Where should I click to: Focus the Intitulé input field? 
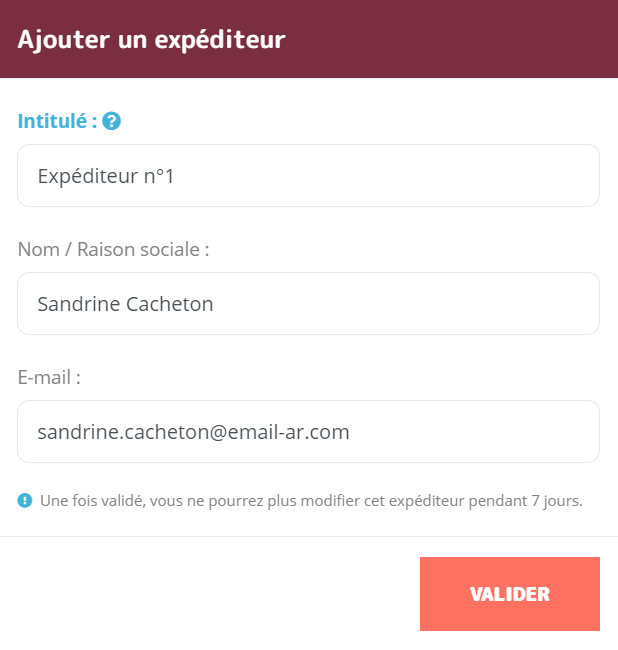click(308, 175)
